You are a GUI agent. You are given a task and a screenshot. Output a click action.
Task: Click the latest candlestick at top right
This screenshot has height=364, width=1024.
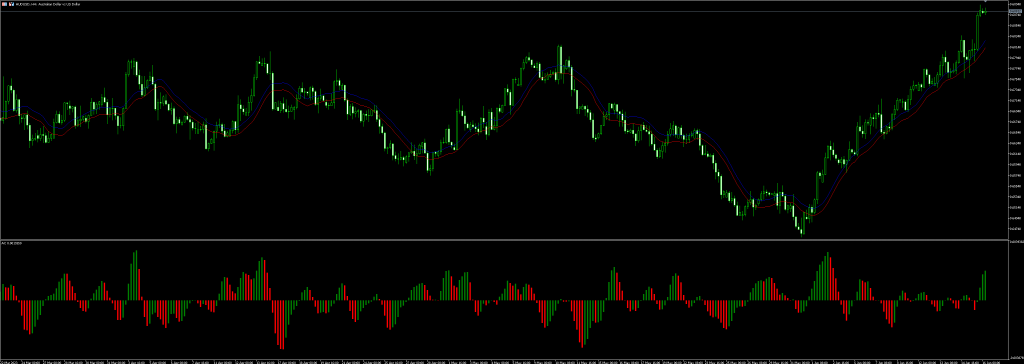coord(985,12)
